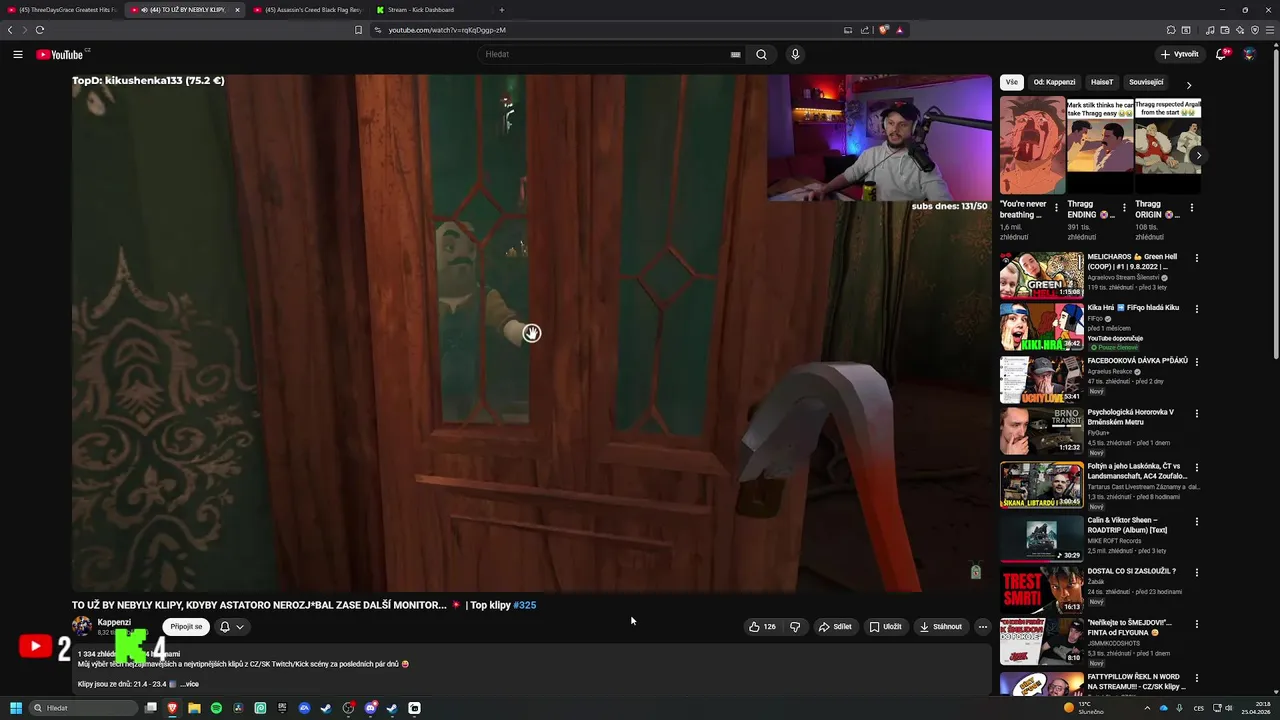Open the browser extensions puzzle icon
The width and height of the screenshot is (1280, 720).
pyautogui.click(x=1171, y=30)
